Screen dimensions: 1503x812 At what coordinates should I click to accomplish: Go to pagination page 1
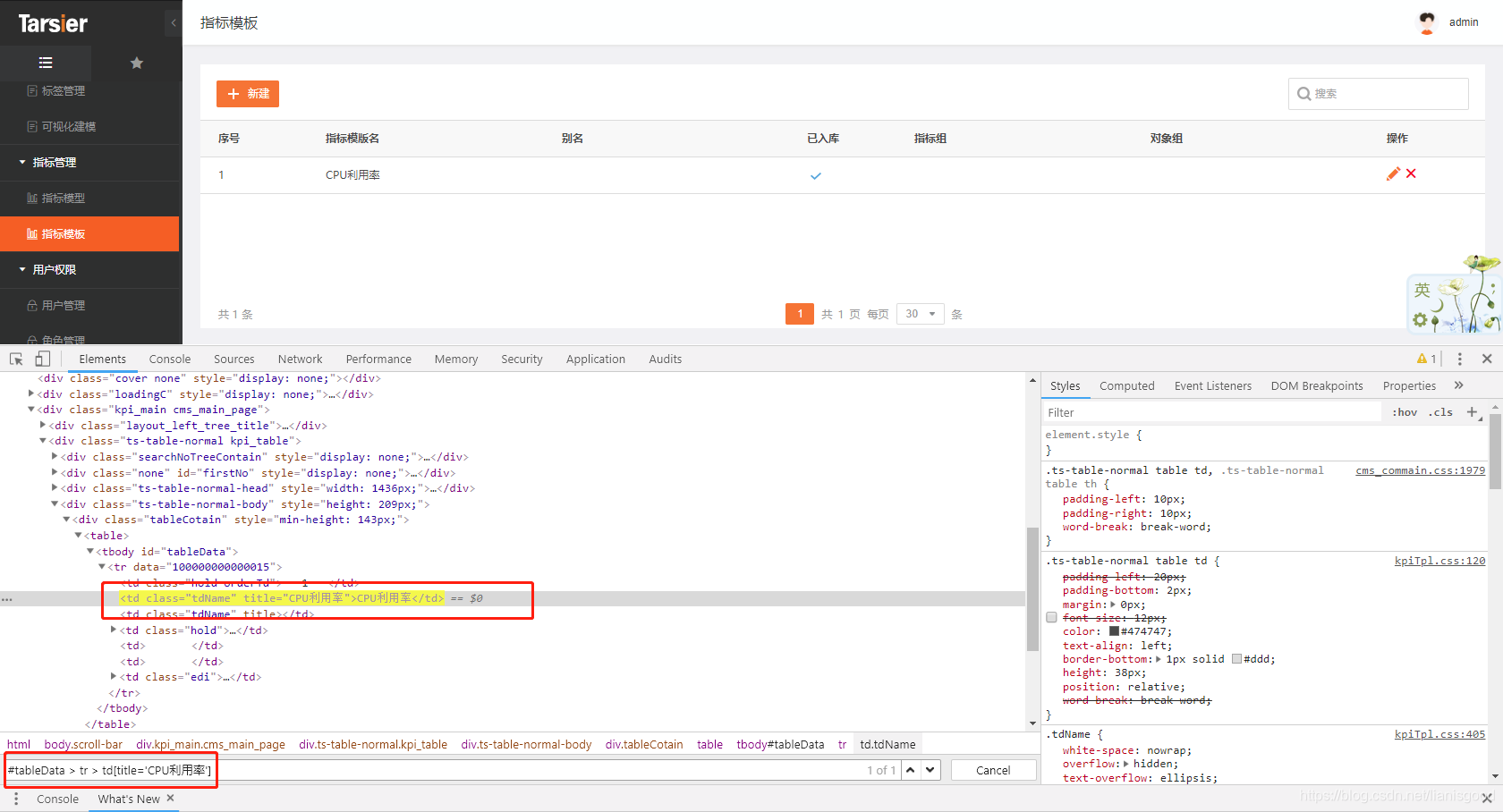[800, 314]
